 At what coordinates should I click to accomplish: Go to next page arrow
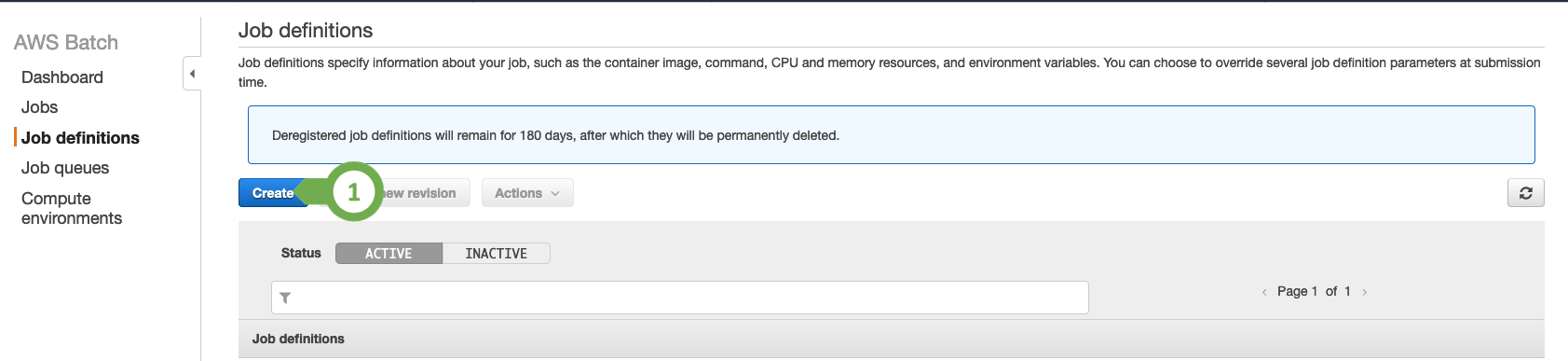click(1364, 292)
